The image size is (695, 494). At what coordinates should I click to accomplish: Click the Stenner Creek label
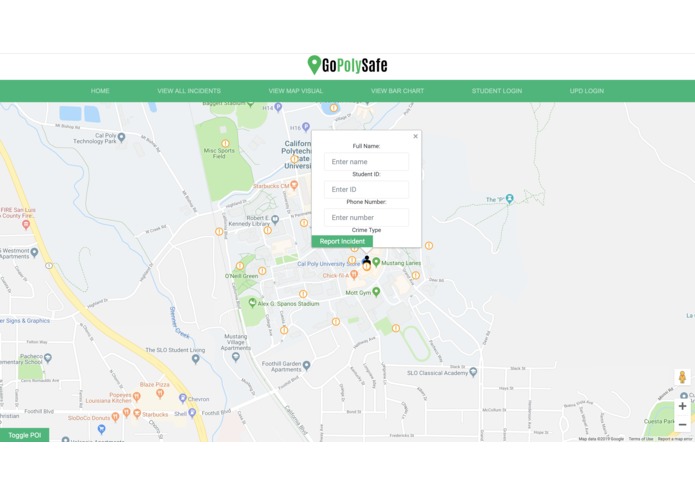(x=180, y=323)
